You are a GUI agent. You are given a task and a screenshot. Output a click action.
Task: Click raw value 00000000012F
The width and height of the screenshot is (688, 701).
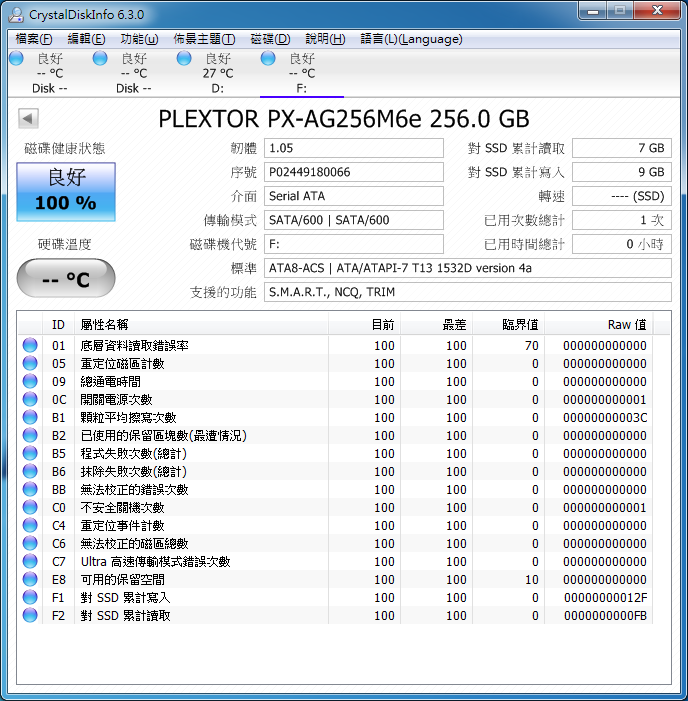[x=605, y=597]
